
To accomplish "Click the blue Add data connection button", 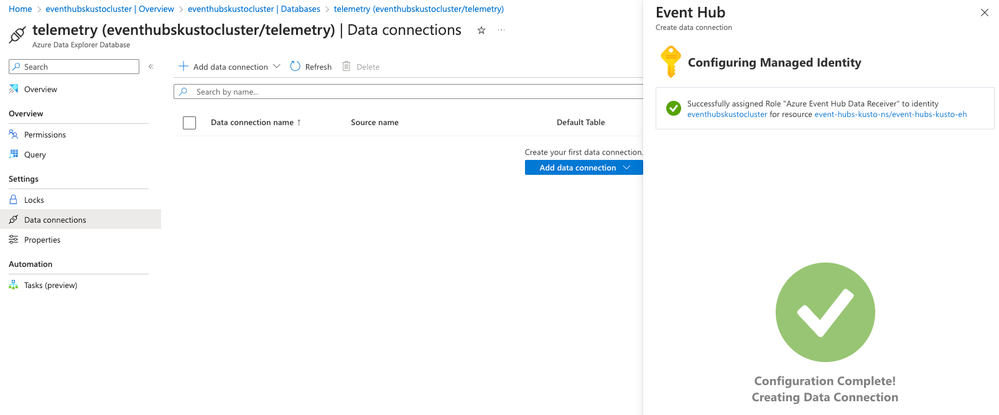I will click(584, 168).
